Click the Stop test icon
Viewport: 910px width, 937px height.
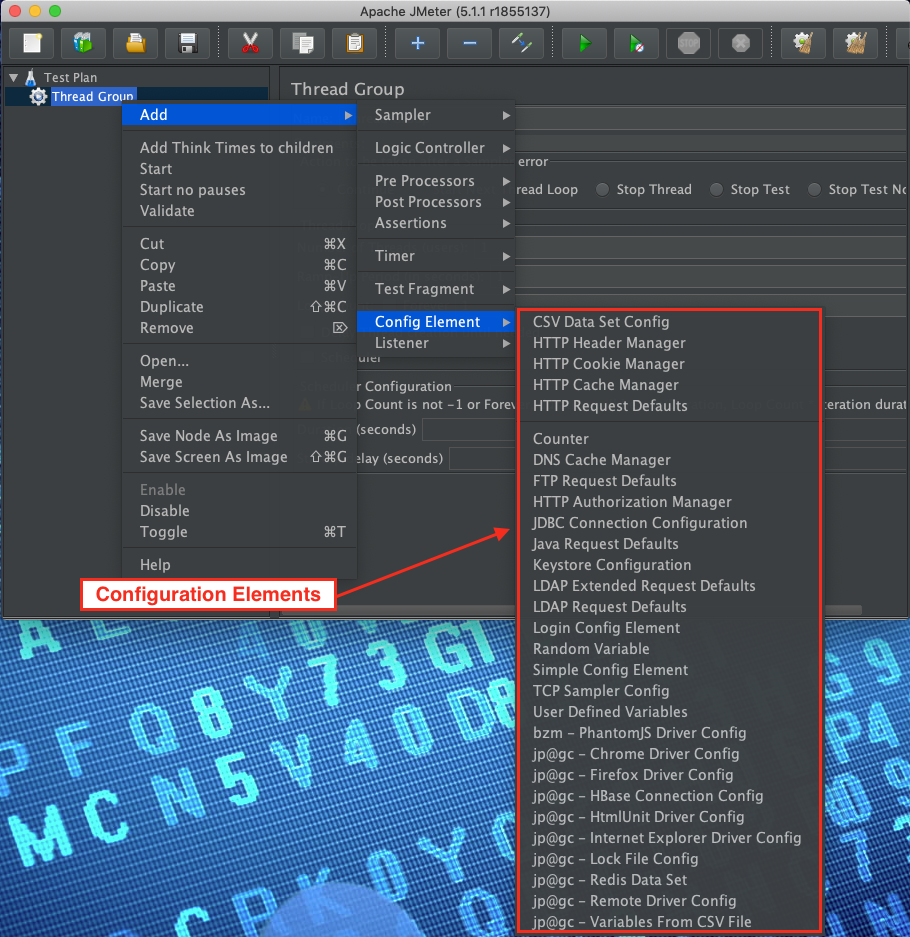(x=688, y=43)
